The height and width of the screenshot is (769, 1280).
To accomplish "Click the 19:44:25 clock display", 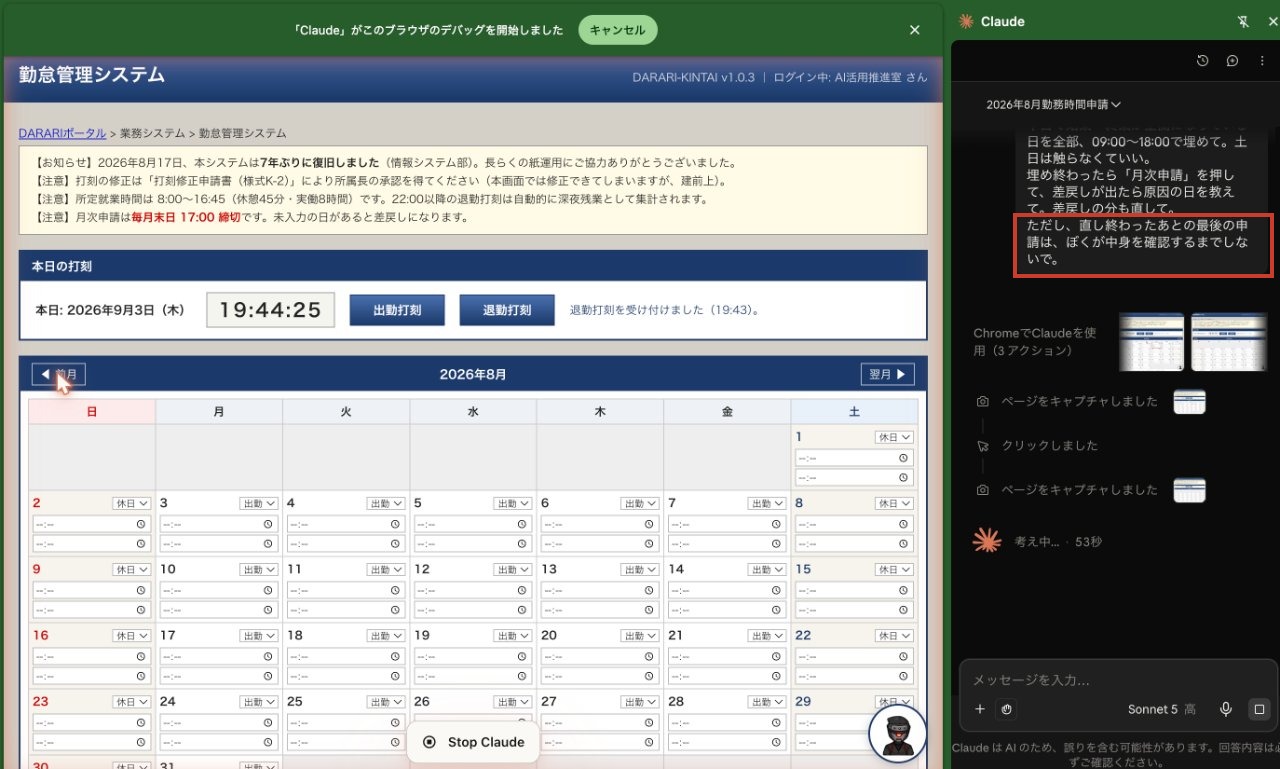I will point(270,310).
